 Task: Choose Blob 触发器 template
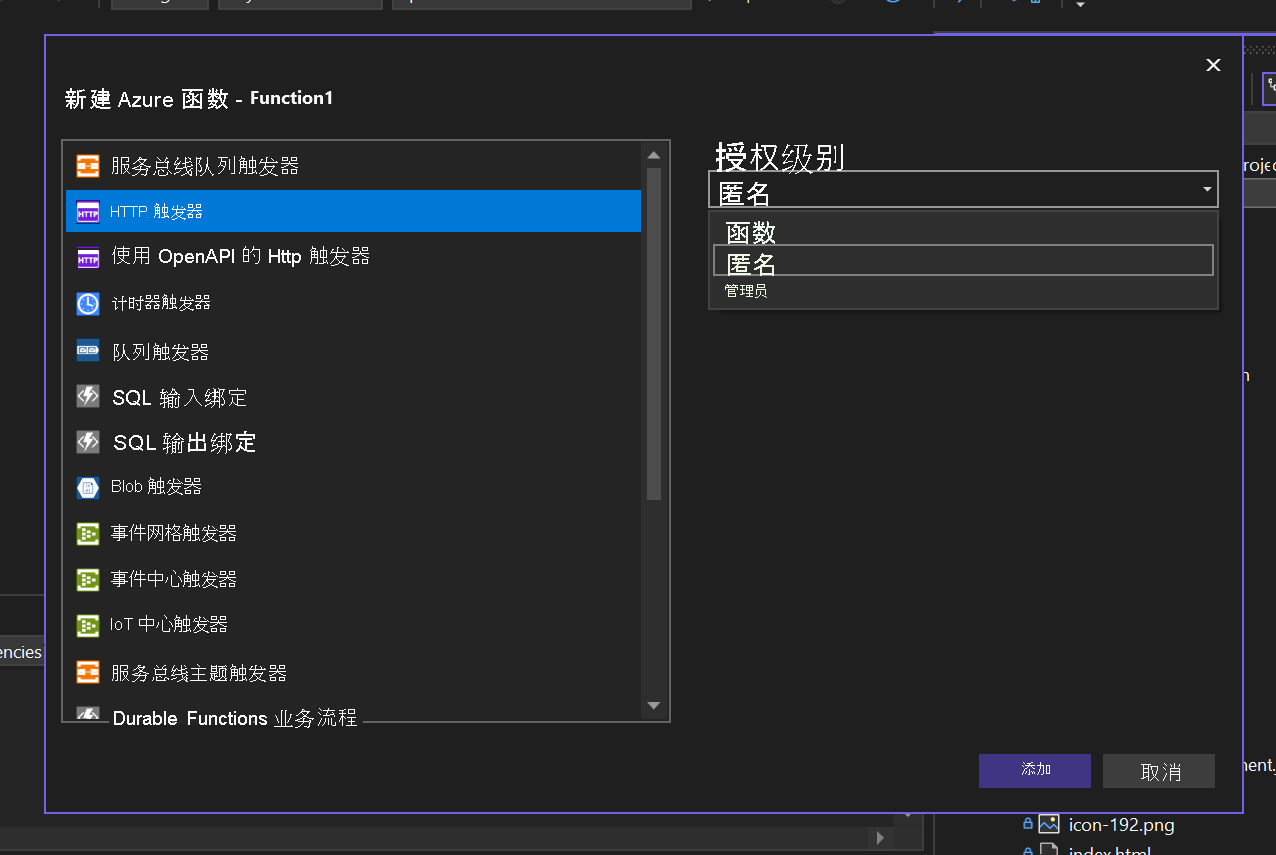(x=353, y=487)
